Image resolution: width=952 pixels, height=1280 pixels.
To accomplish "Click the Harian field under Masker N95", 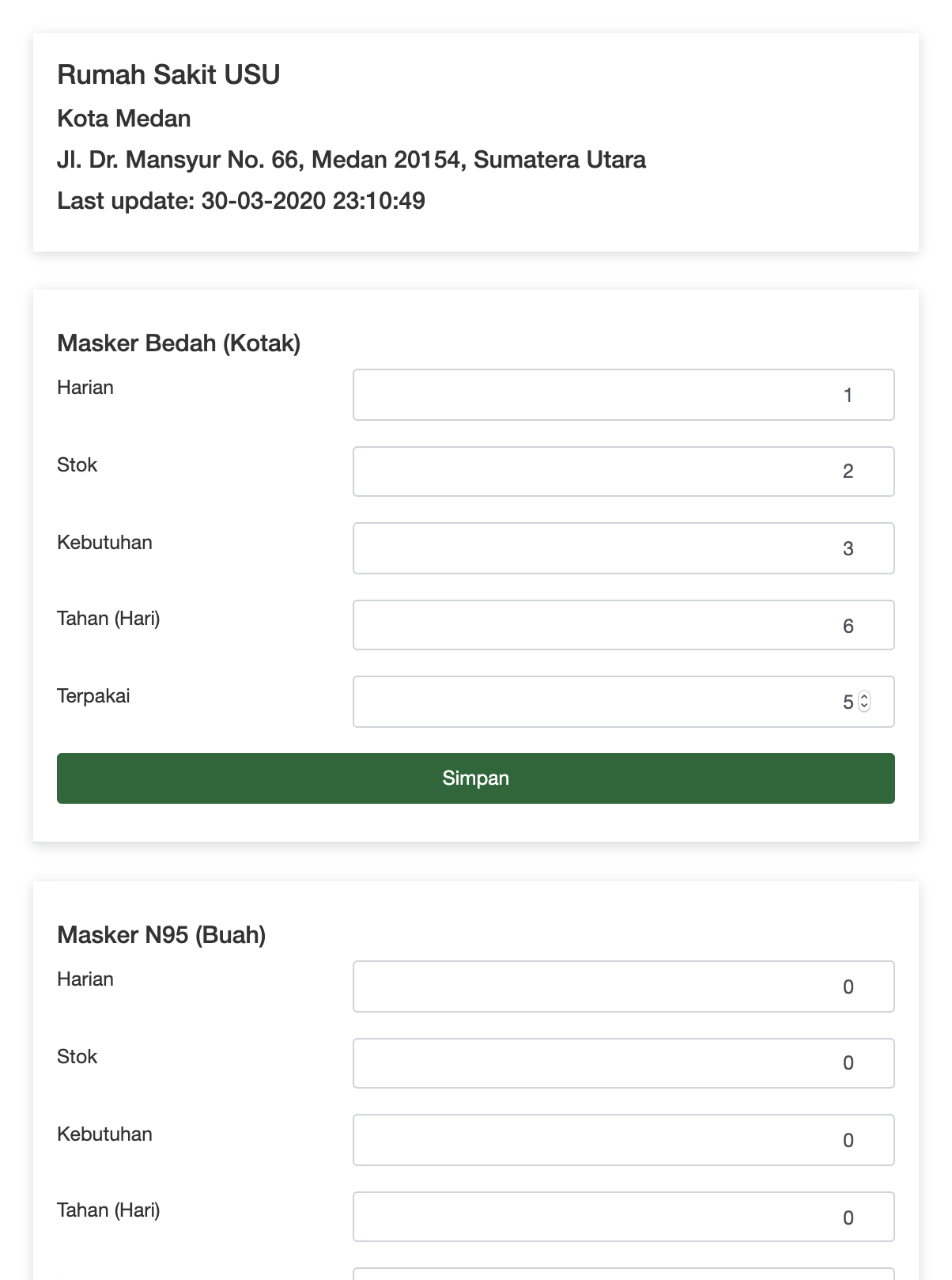I will [x=623, y=987].
